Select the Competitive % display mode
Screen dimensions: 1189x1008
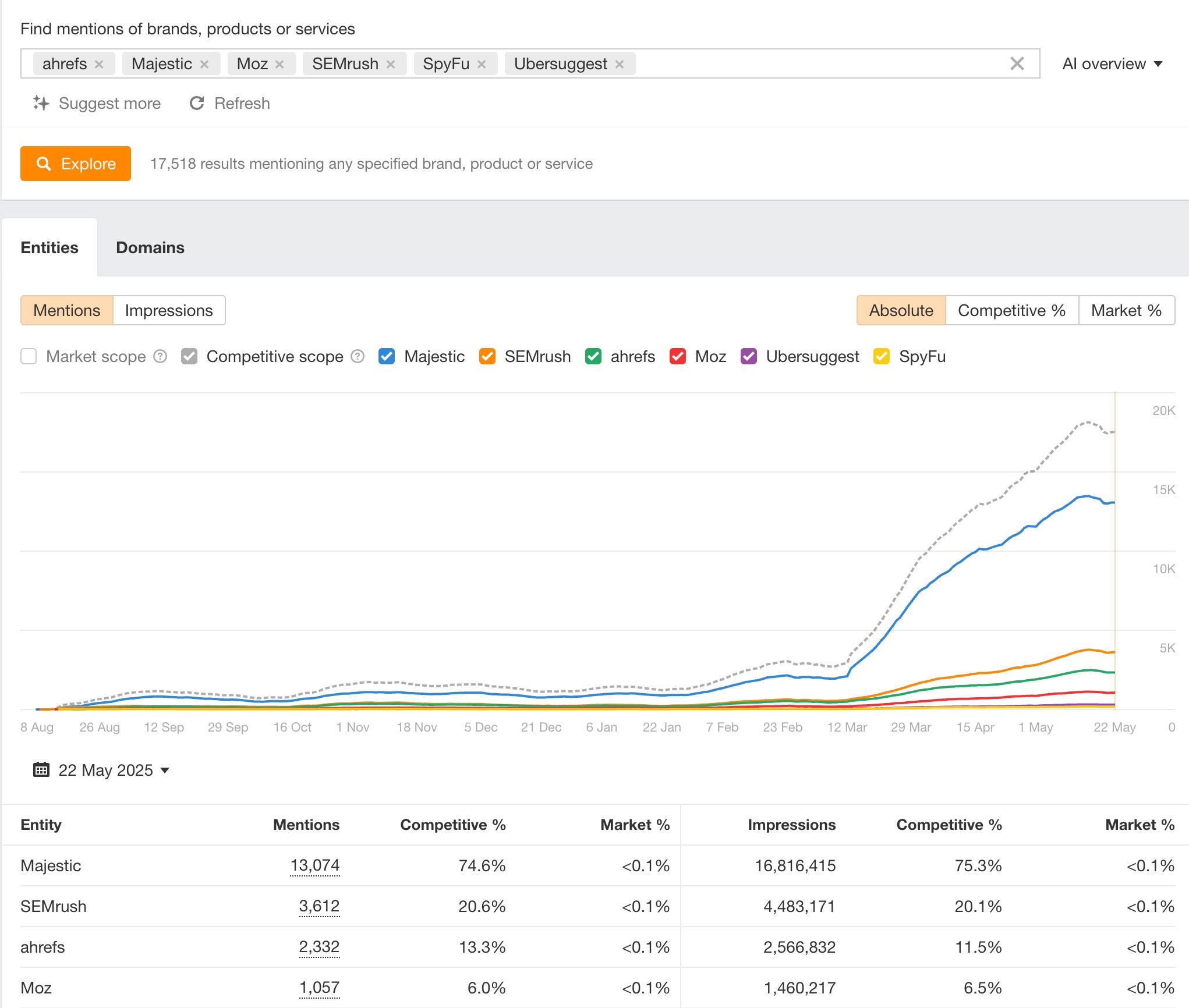coord(1011,310)
